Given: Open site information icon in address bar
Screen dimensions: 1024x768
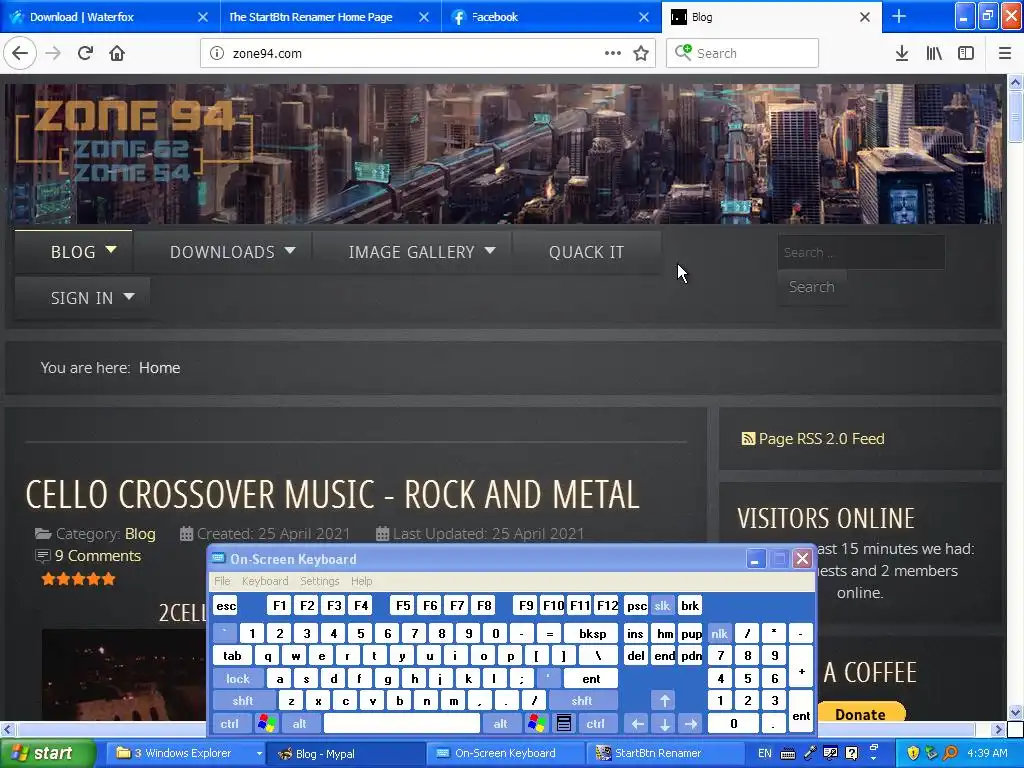Looking at the screenshot, I should click(217, 53).
